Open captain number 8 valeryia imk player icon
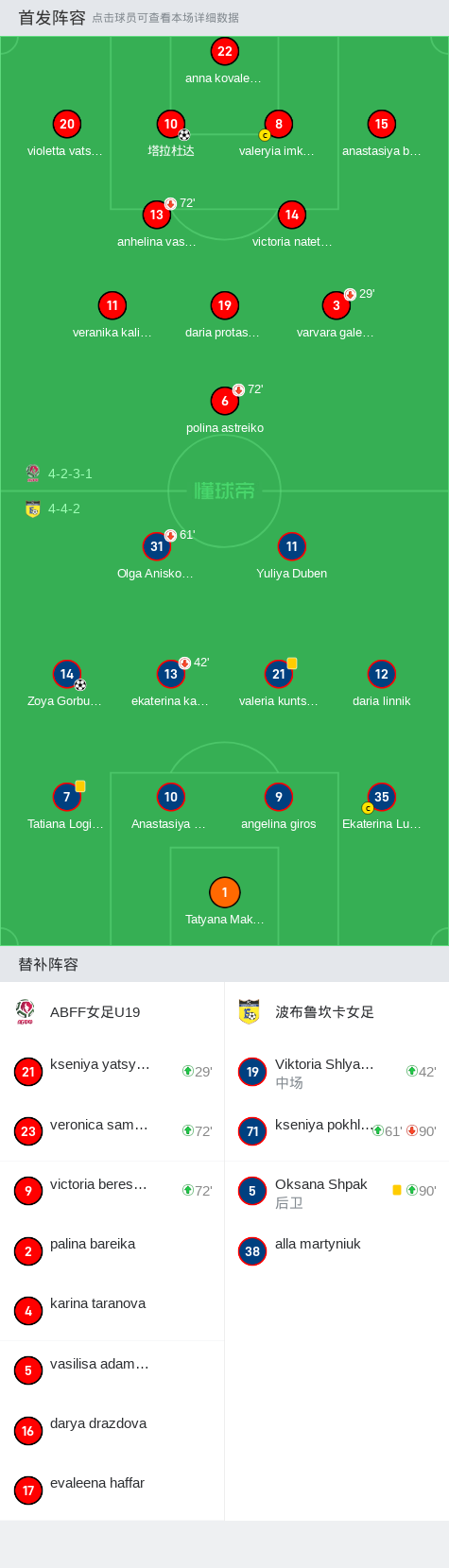Screen dimensions: 449x1568 click(x=278, y=124)
